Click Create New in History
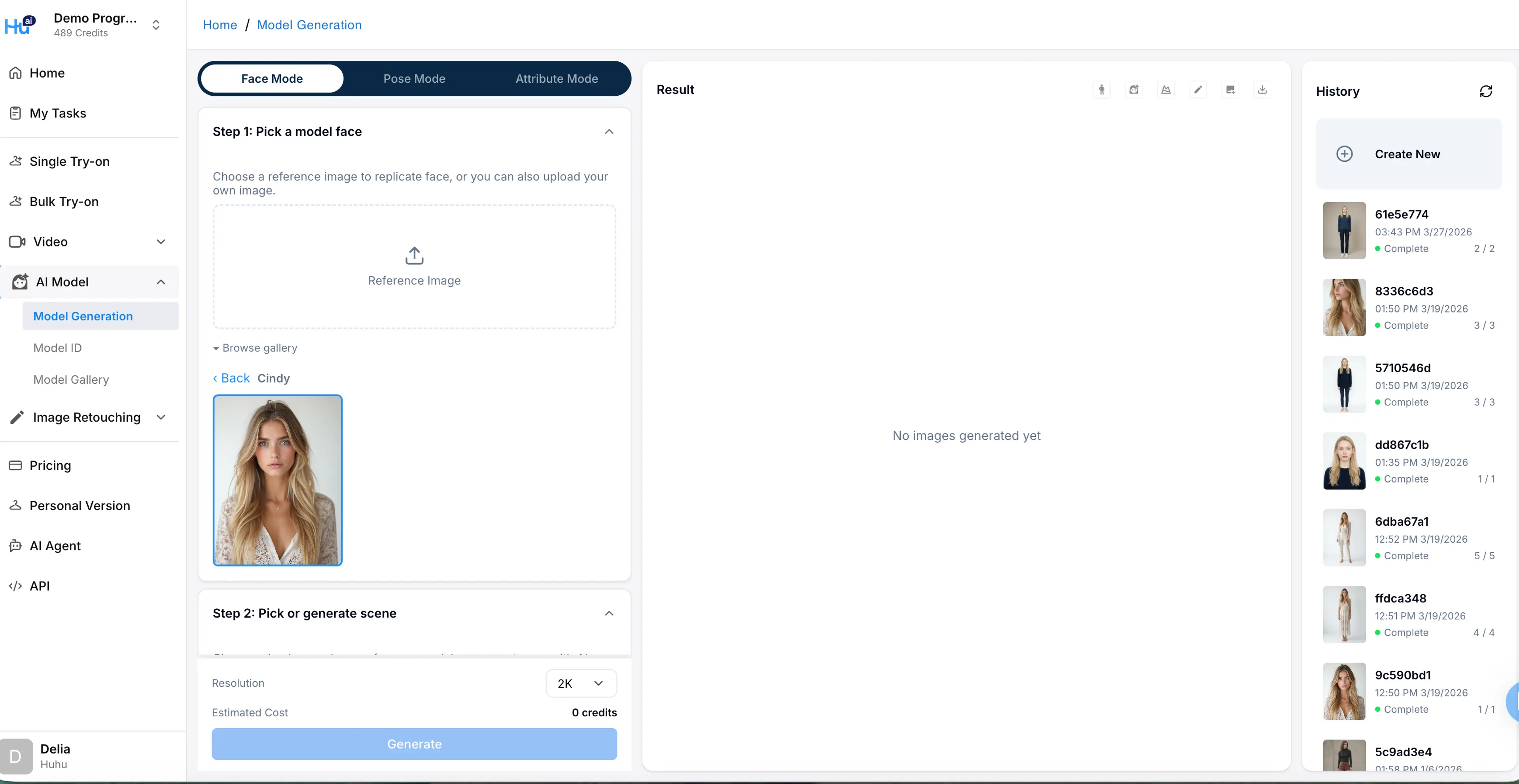Image resolution: width=1519 pixels, height=784 pixels. pos(1407,154)
